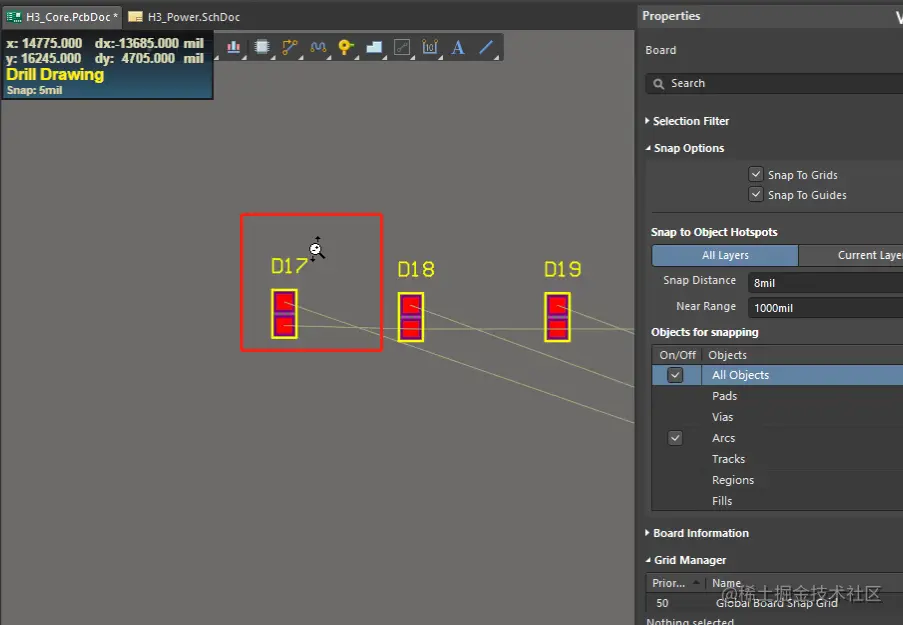Screen dimensions: 903x625
Task: Select the Global Board Snap Grid entry
Action: coord(776,603)
